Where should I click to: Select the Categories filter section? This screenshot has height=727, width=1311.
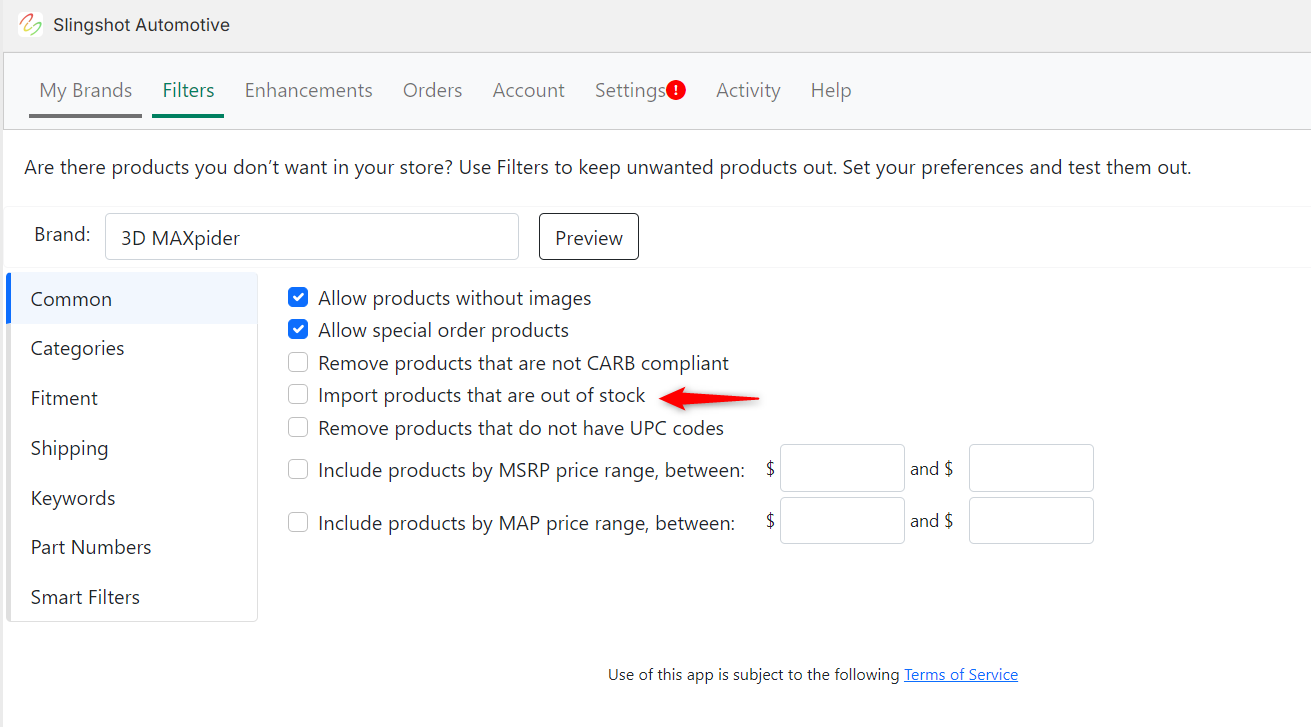[132, 348]
